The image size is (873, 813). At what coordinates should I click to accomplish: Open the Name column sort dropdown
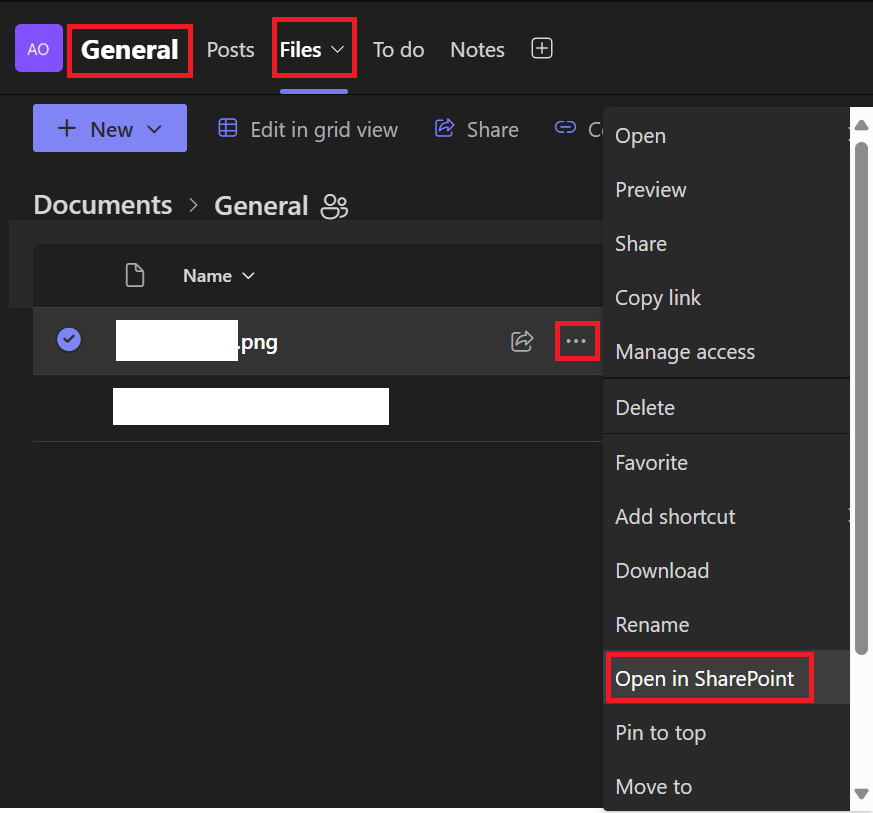click(247, 275)
